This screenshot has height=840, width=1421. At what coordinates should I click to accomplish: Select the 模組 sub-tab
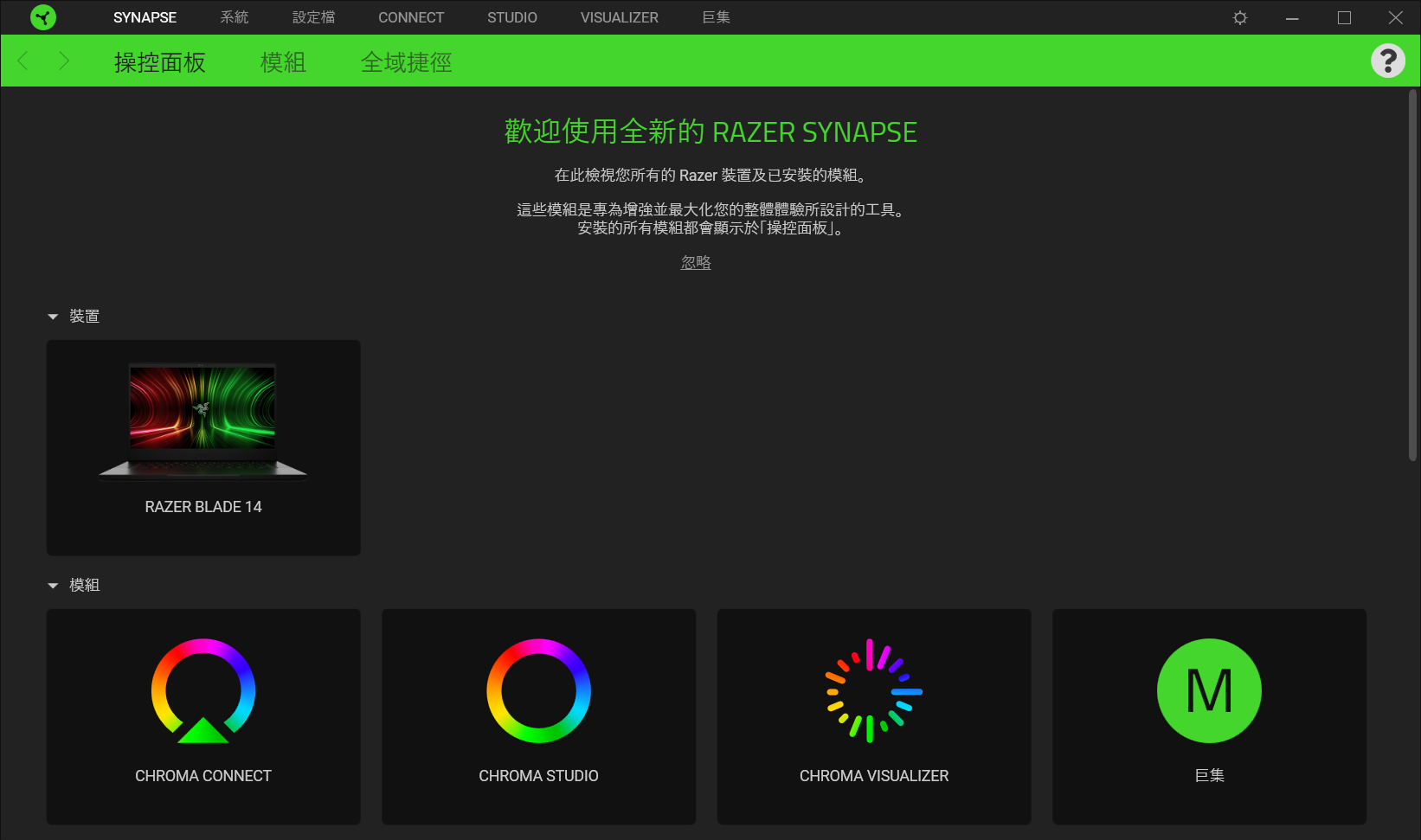283,62
